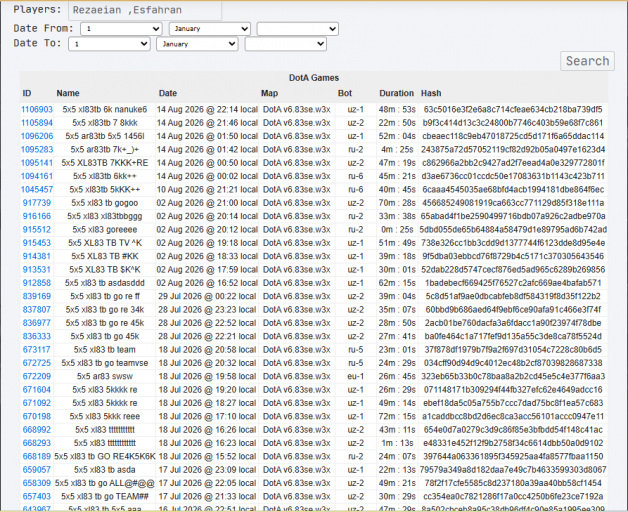The image size is (628, 512).
Task: Select game name '5x5 xl83tb 6k nanuke6'
Action: [105, 109]
